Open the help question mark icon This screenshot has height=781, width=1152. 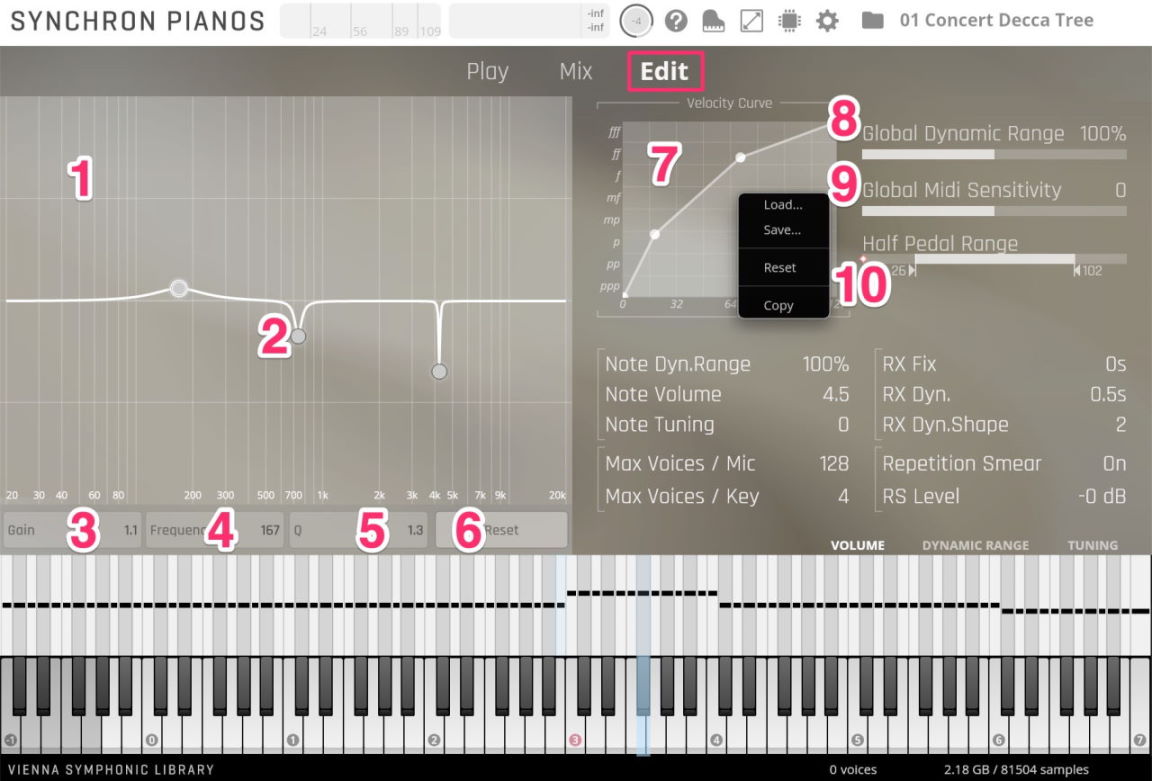point(676,21)
